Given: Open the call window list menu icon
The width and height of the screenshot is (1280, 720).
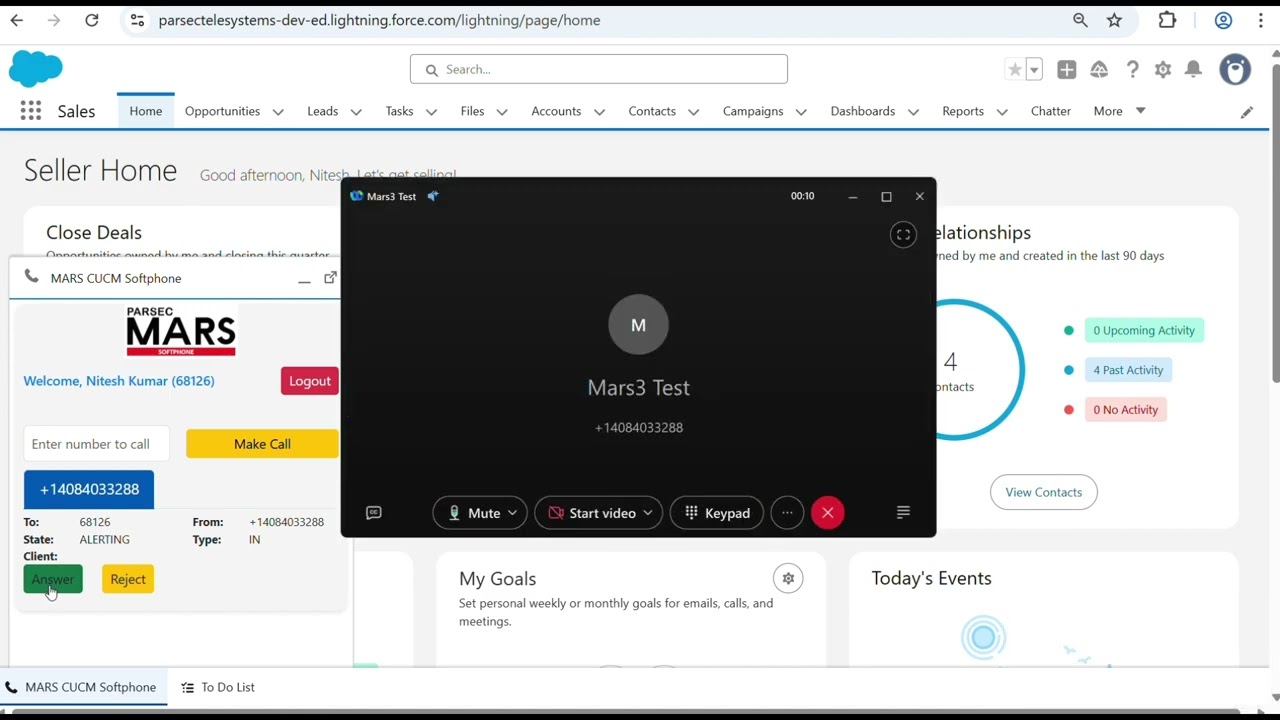Looking at the screenshot, I should click(x=903, y=513).
